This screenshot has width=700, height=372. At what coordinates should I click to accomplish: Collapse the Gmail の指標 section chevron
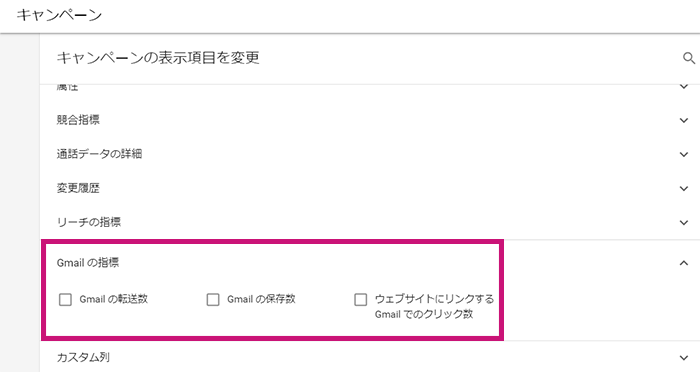[684, 263]
